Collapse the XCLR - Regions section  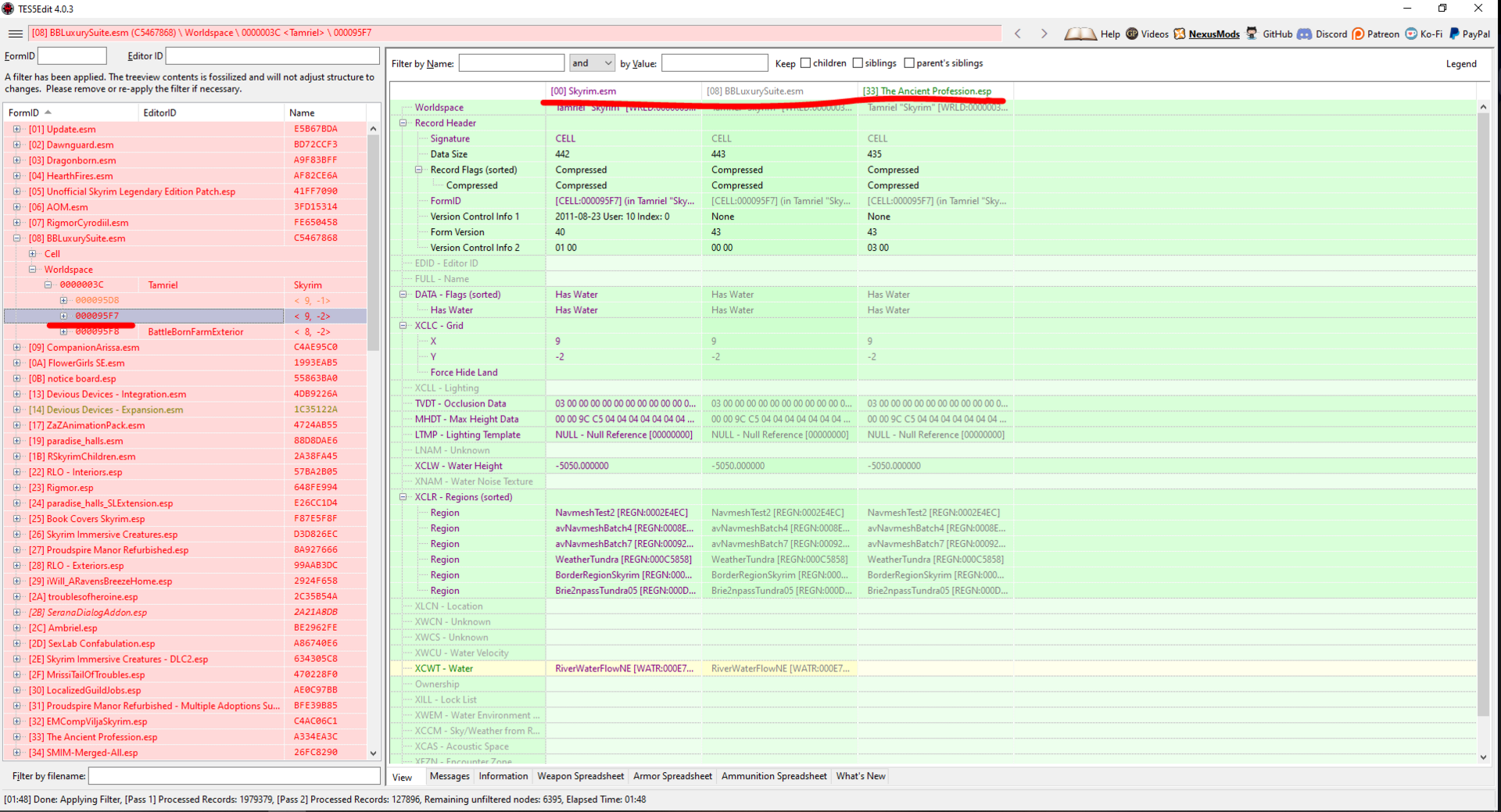click(403, 497)
